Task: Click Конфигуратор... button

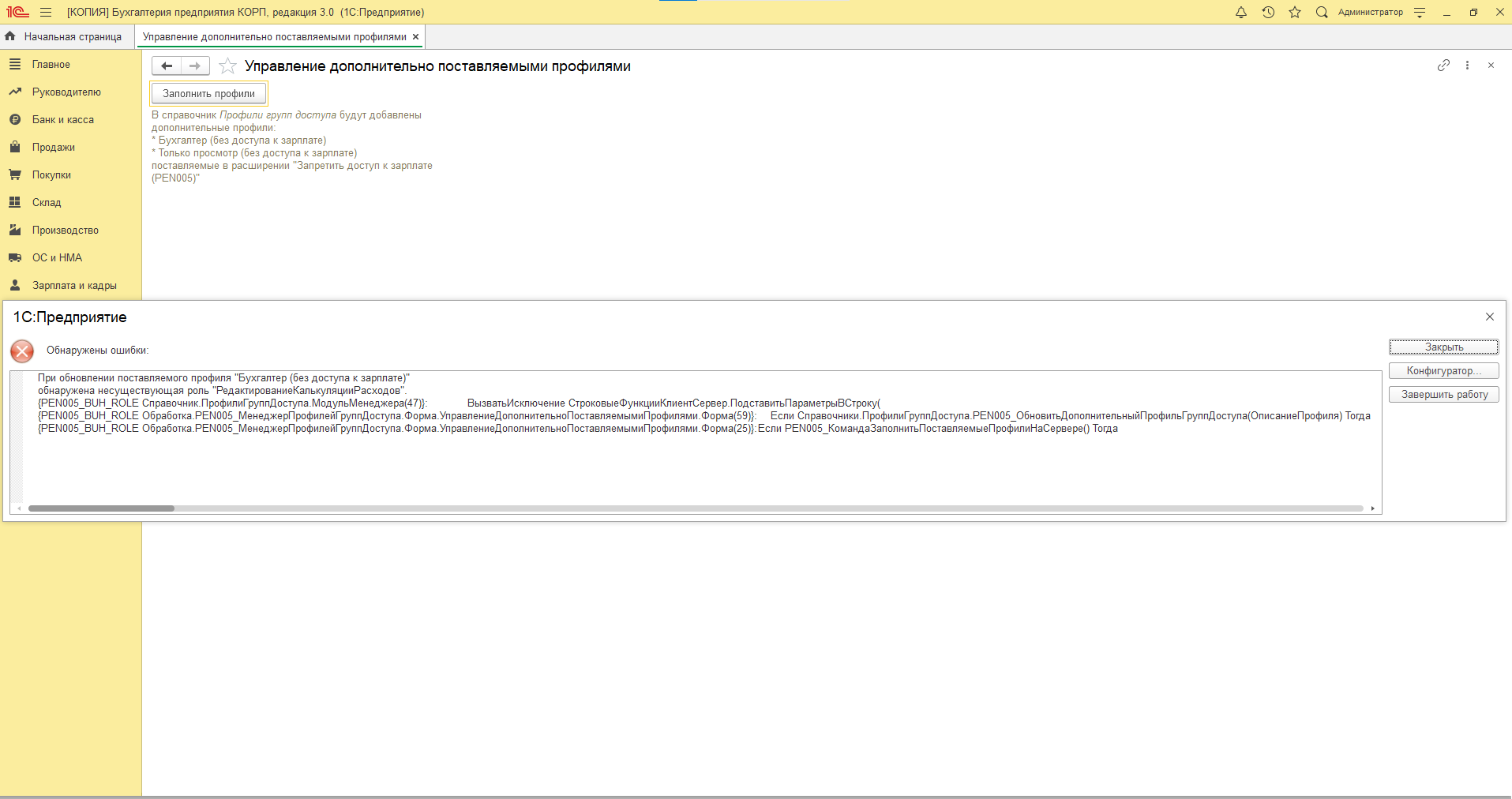Action: (x=1444, y=370)
